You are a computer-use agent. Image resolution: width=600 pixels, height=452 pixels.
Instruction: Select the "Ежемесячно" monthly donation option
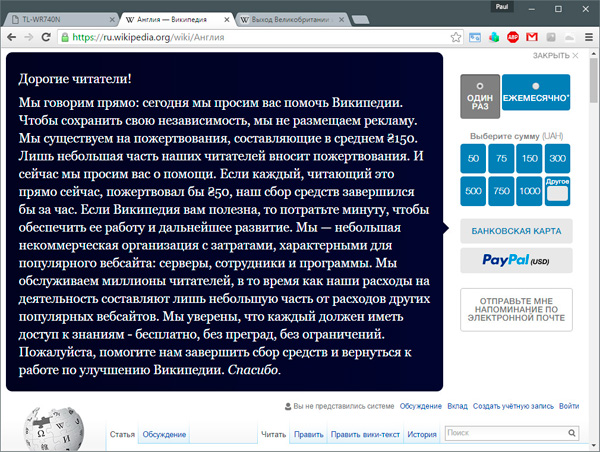pos(536,94)
